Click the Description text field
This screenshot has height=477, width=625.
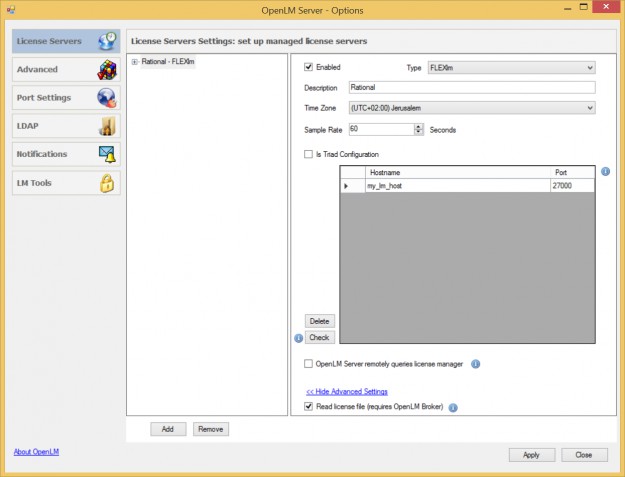tap(471, 88)
